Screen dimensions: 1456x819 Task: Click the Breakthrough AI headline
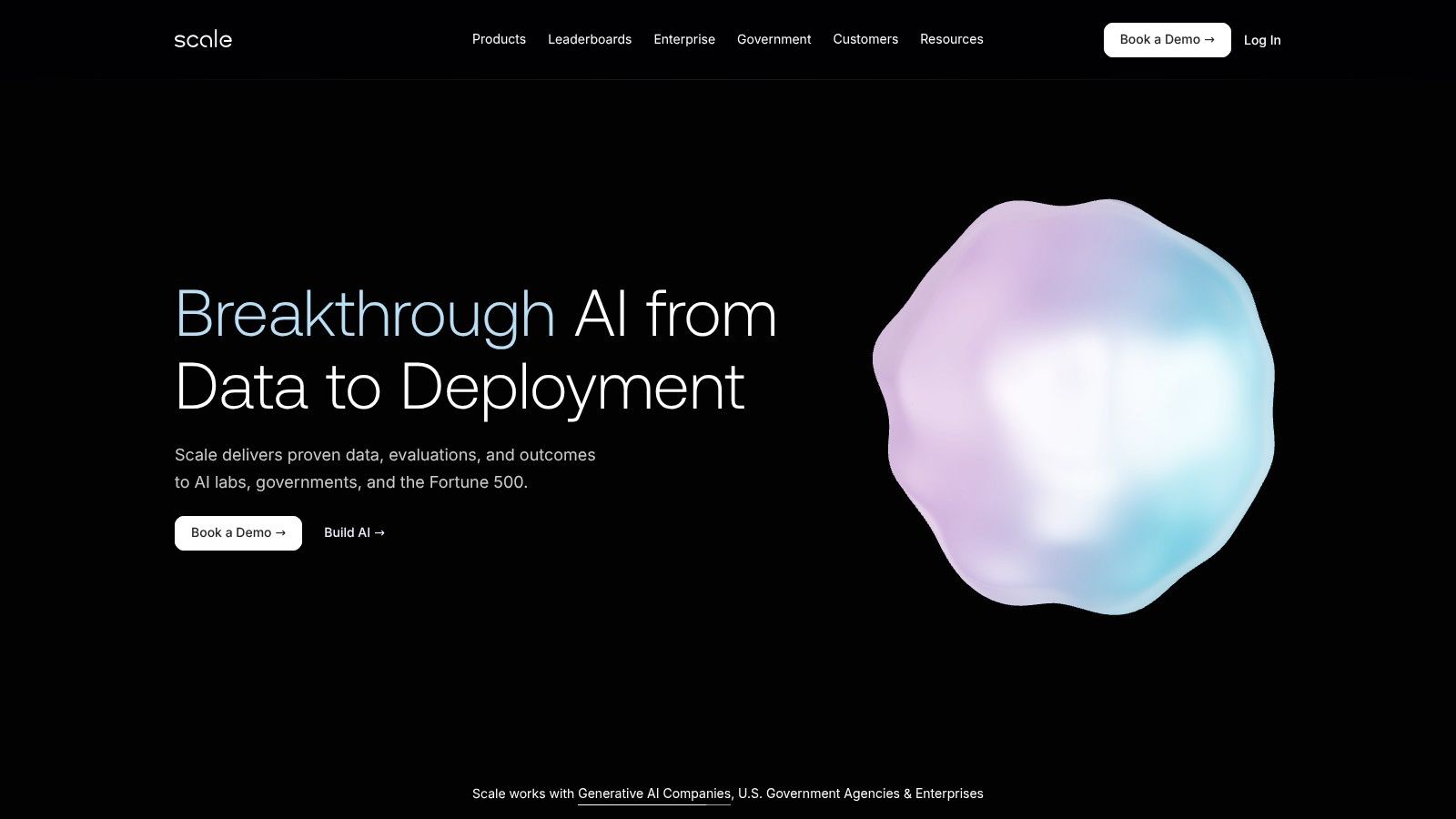point(475,350)
